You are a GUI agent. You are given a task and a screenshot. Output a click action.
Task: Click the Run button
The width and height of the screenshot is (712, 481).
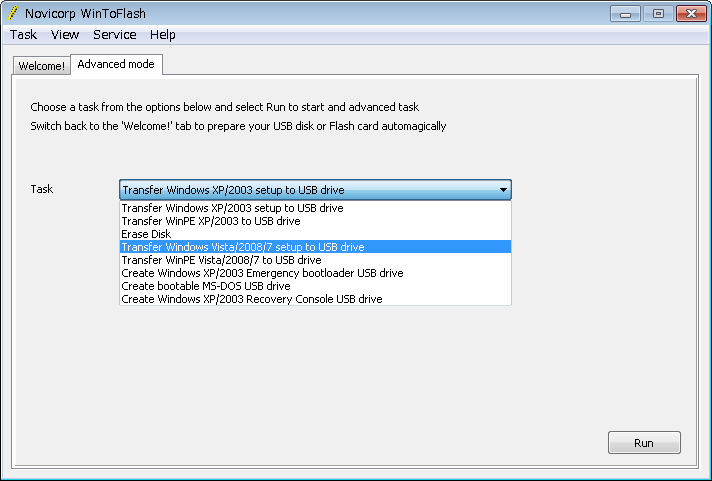tap(644, 443)
